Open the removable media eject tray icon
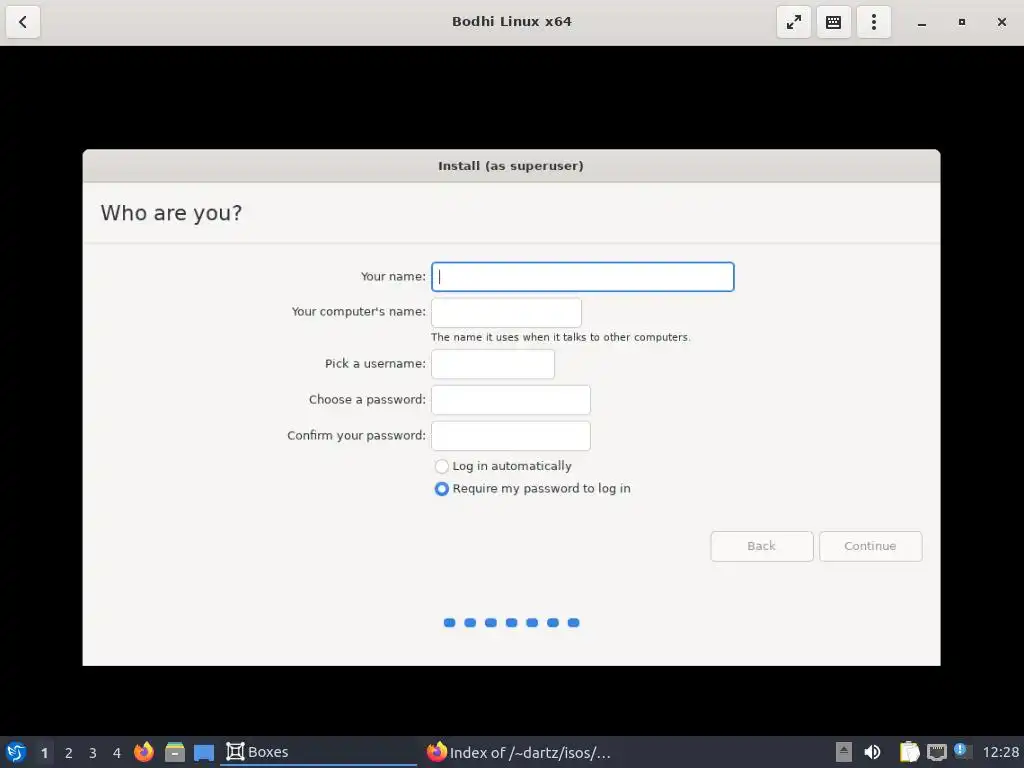The image size is (1024, 768). point(844,752)
